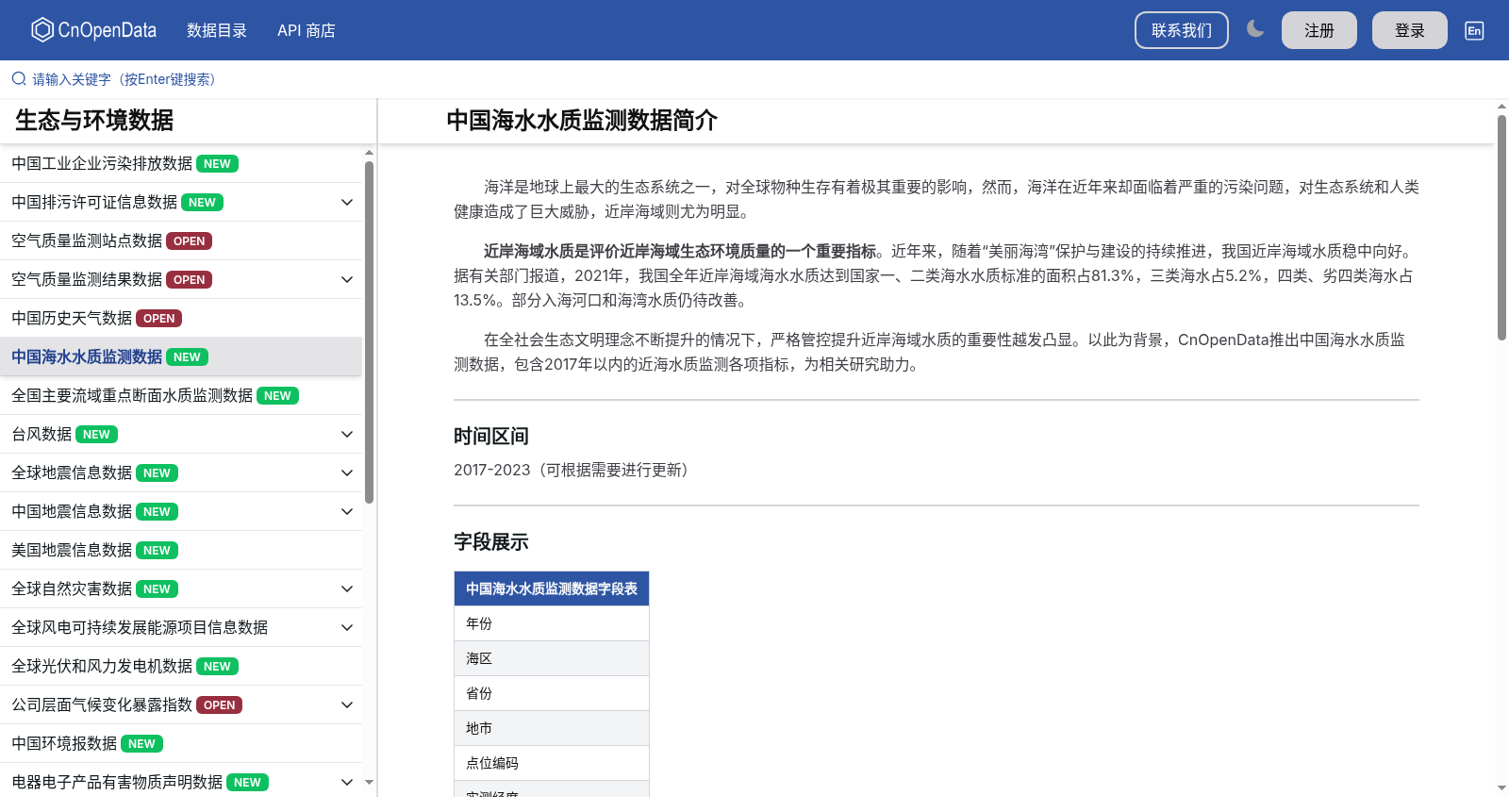Click NEW badge beside 全球光伏和风力发电机数据
Viewport: 1509px width, 812px height.
[217, 667]
